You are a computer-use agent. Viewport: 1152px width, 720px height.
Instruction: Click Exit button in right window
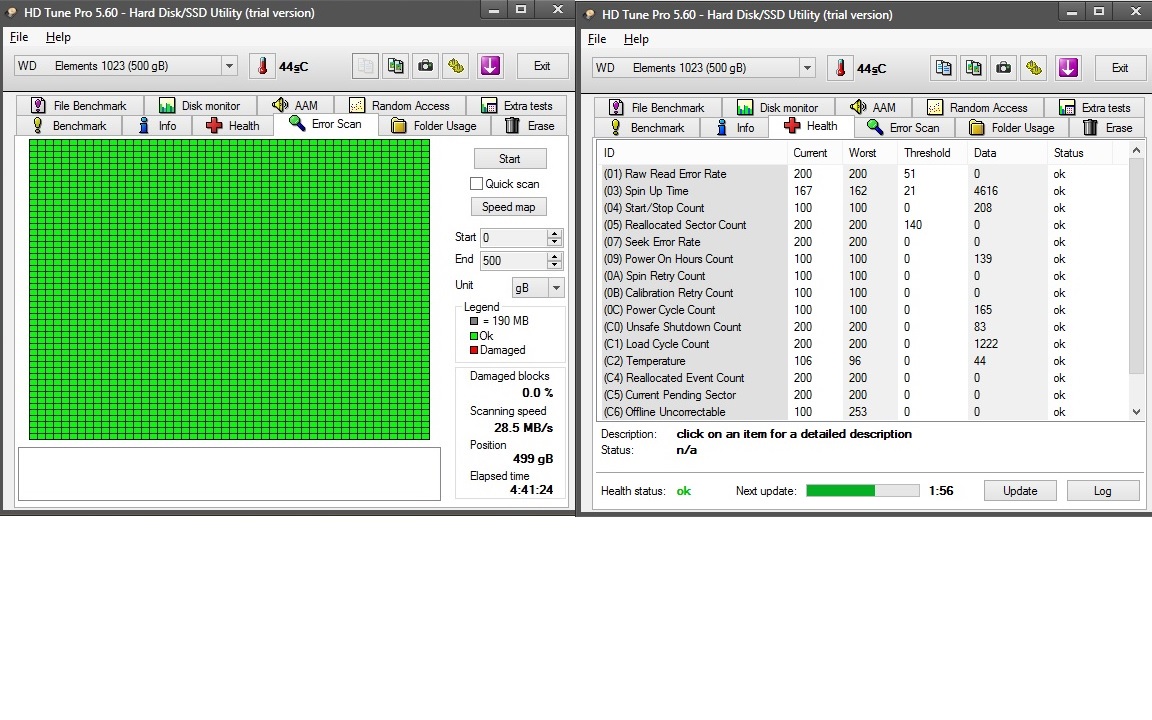pyautogui.click(x=1120, y=68)
